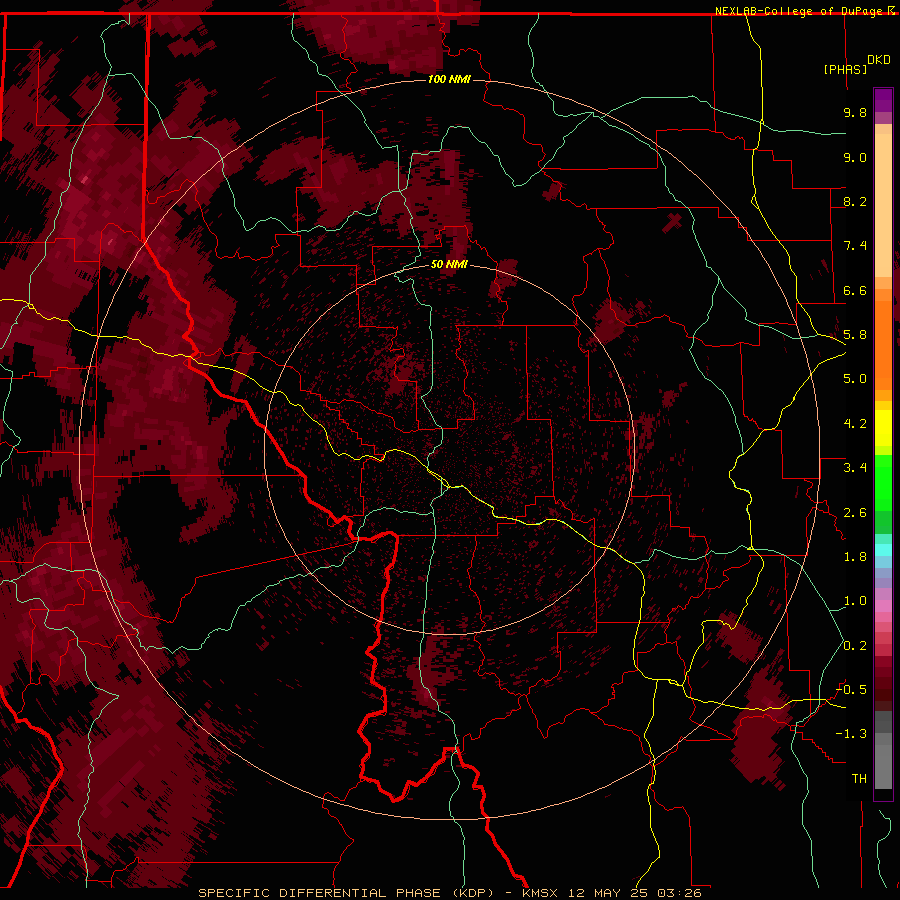Click the 6.6 scale value

pos(855,290)
